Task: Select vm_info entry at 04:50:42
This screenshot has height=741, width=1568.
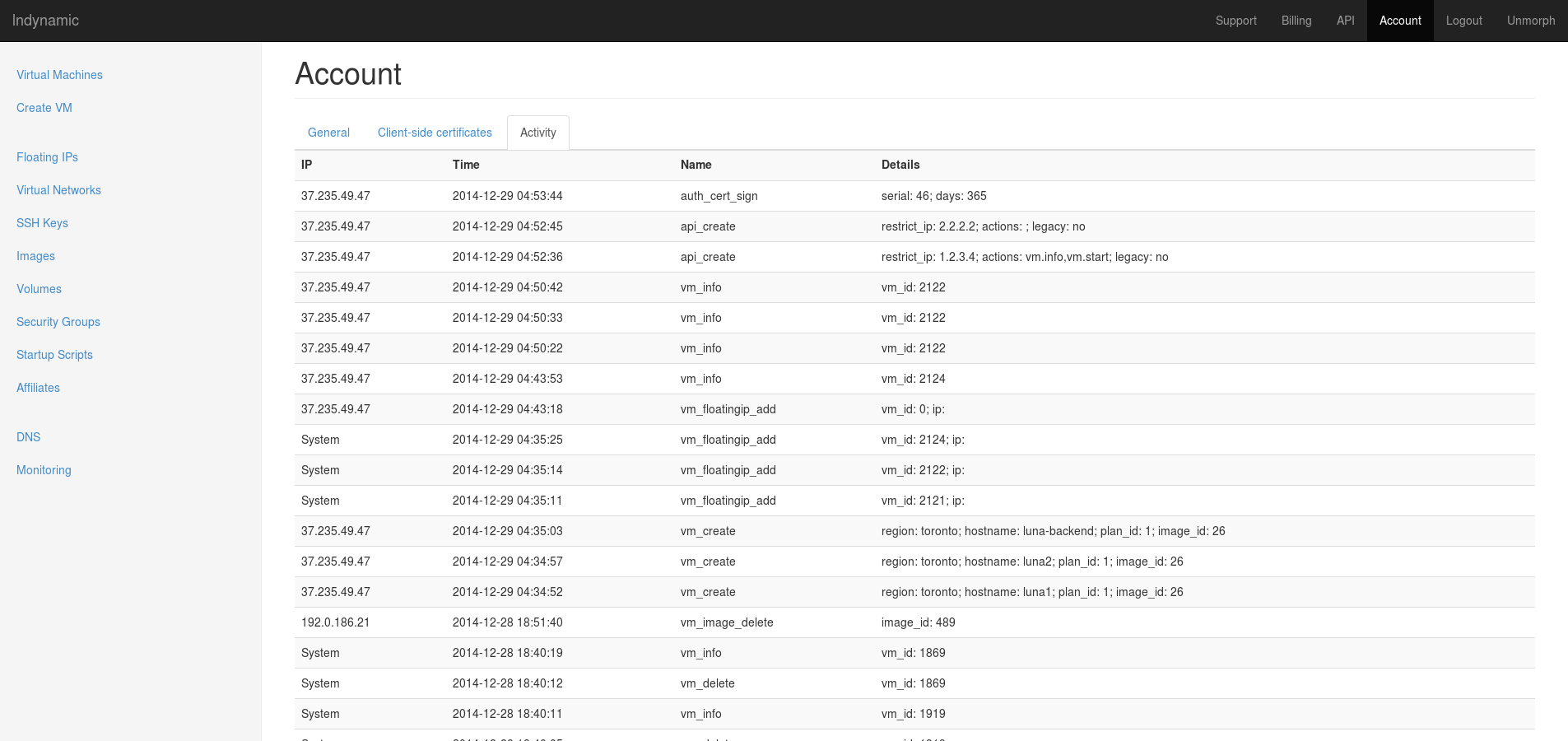Action: 700,287
